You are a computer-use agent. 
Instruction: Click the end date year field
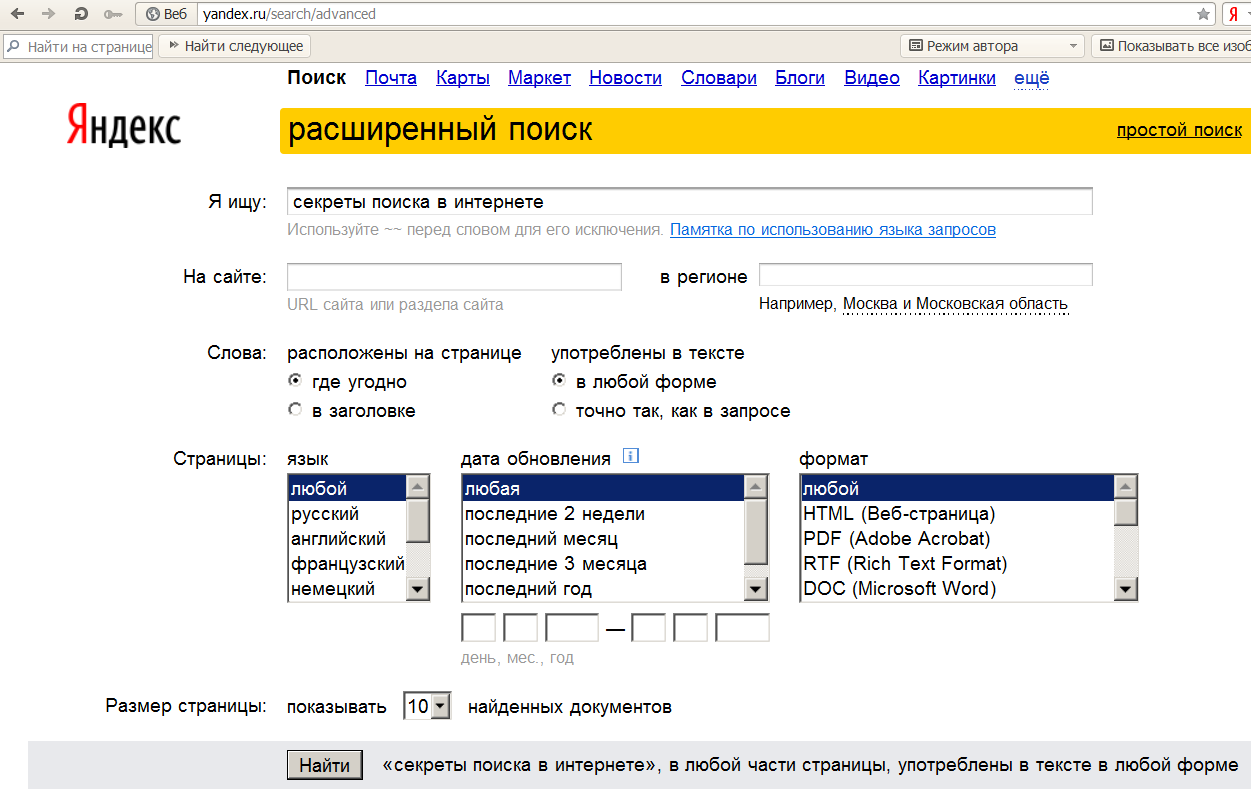(x=742, y=628)
